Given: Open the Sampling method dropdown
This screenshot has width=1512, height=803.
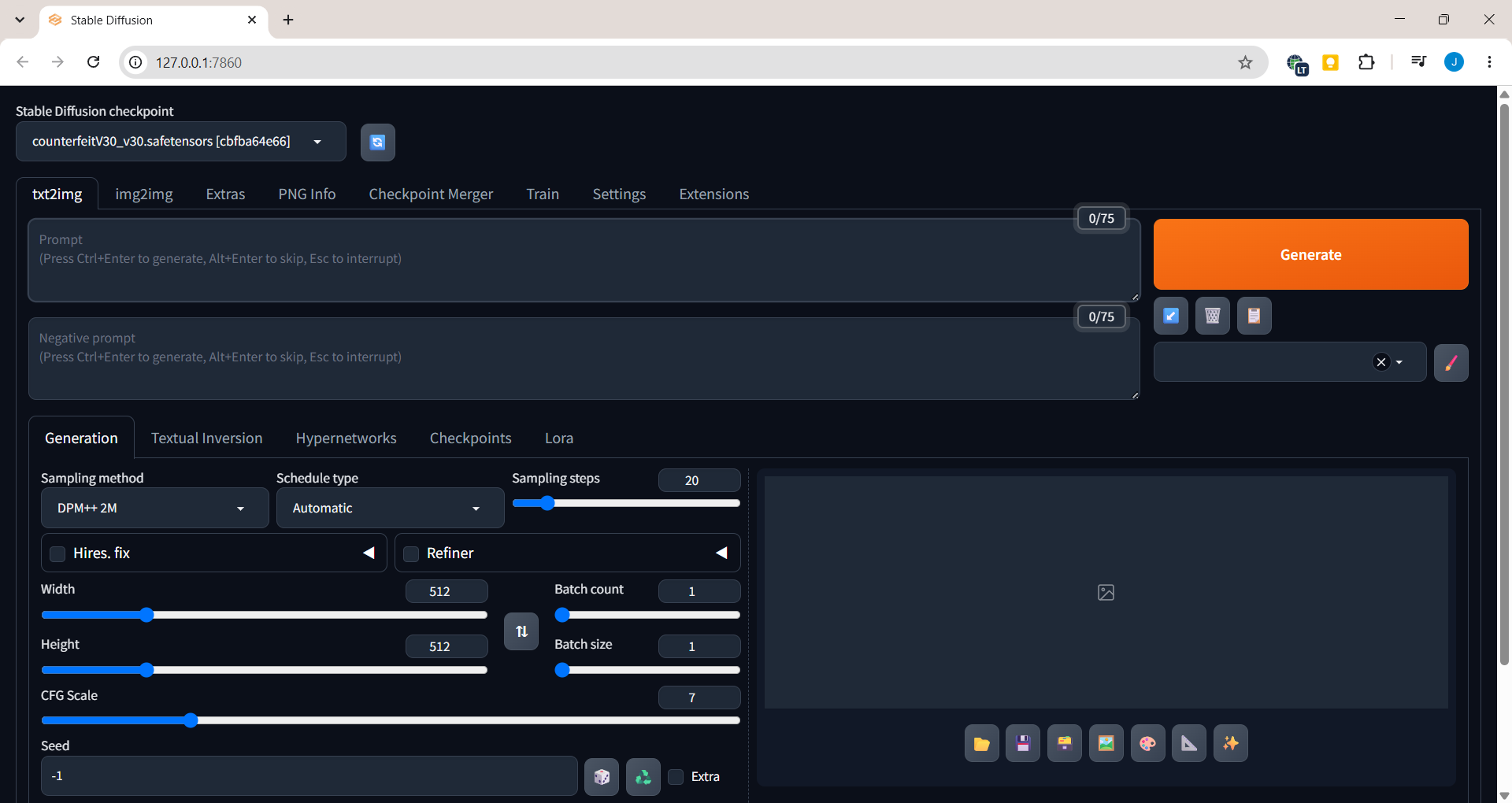Looking at the screenshot, I should pos(154,508).
